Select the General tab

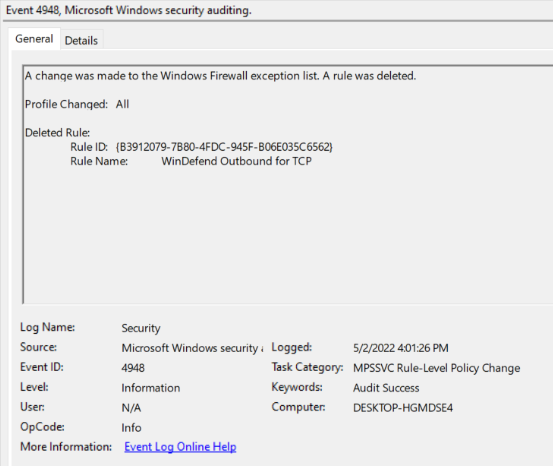(34, 39)
